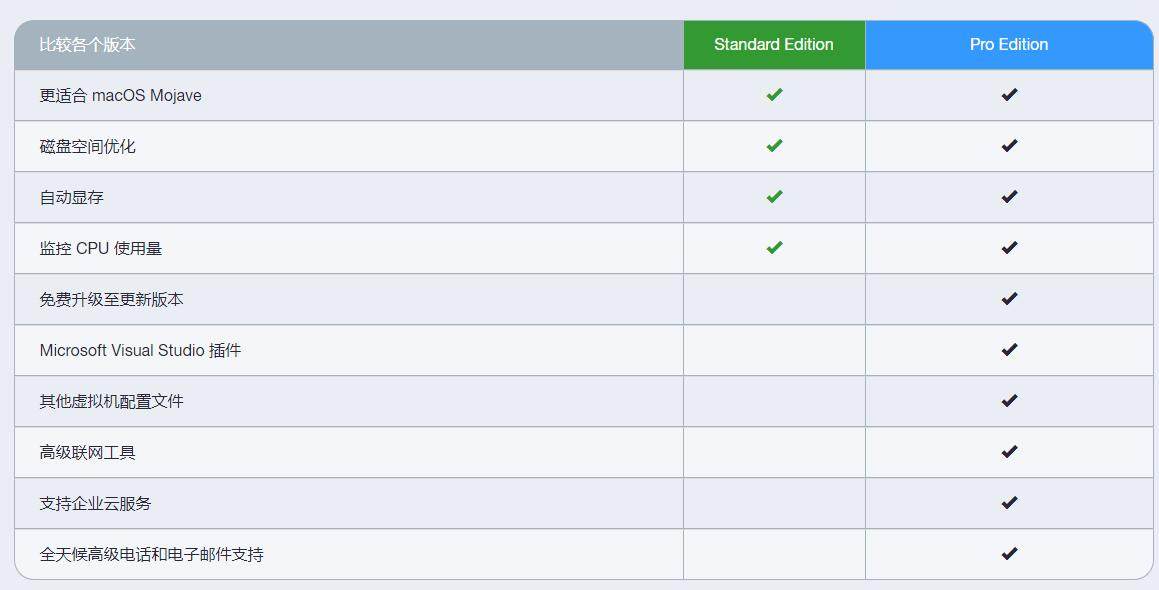1159x590 pixels.
Task: Select the Pro Edition column header
Action: click(x=1009, y=45)
